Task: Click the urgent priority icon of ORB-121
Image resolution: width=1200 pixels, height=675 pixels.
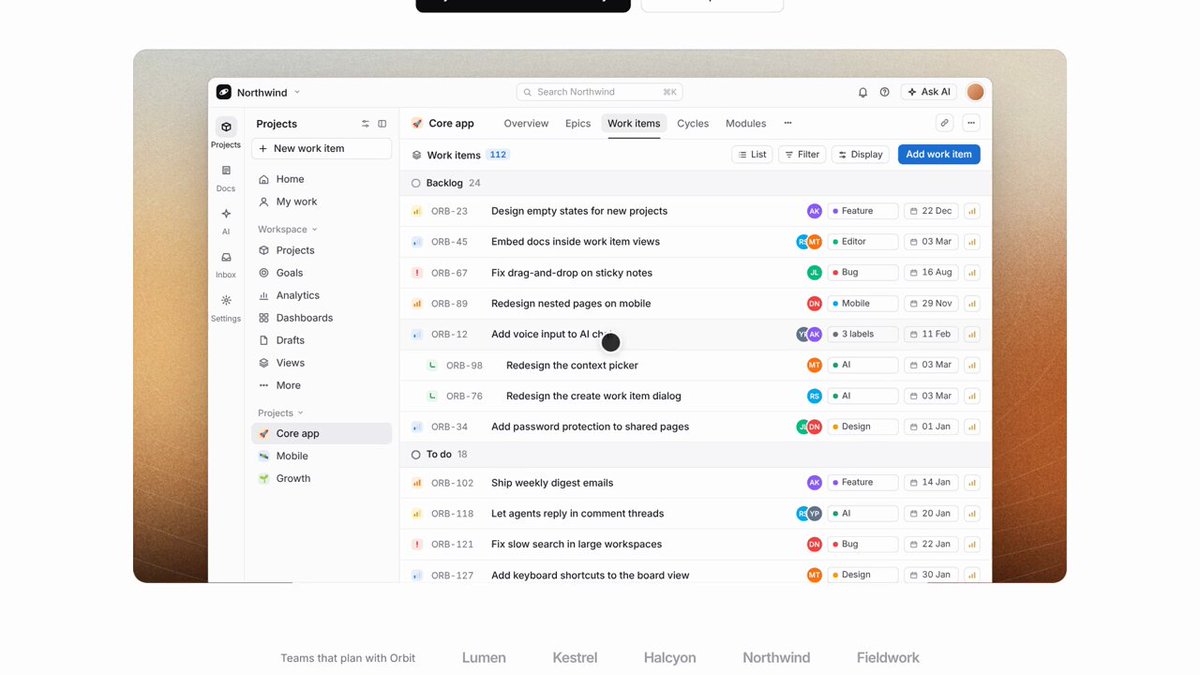Action: click(x=417, y=544)
